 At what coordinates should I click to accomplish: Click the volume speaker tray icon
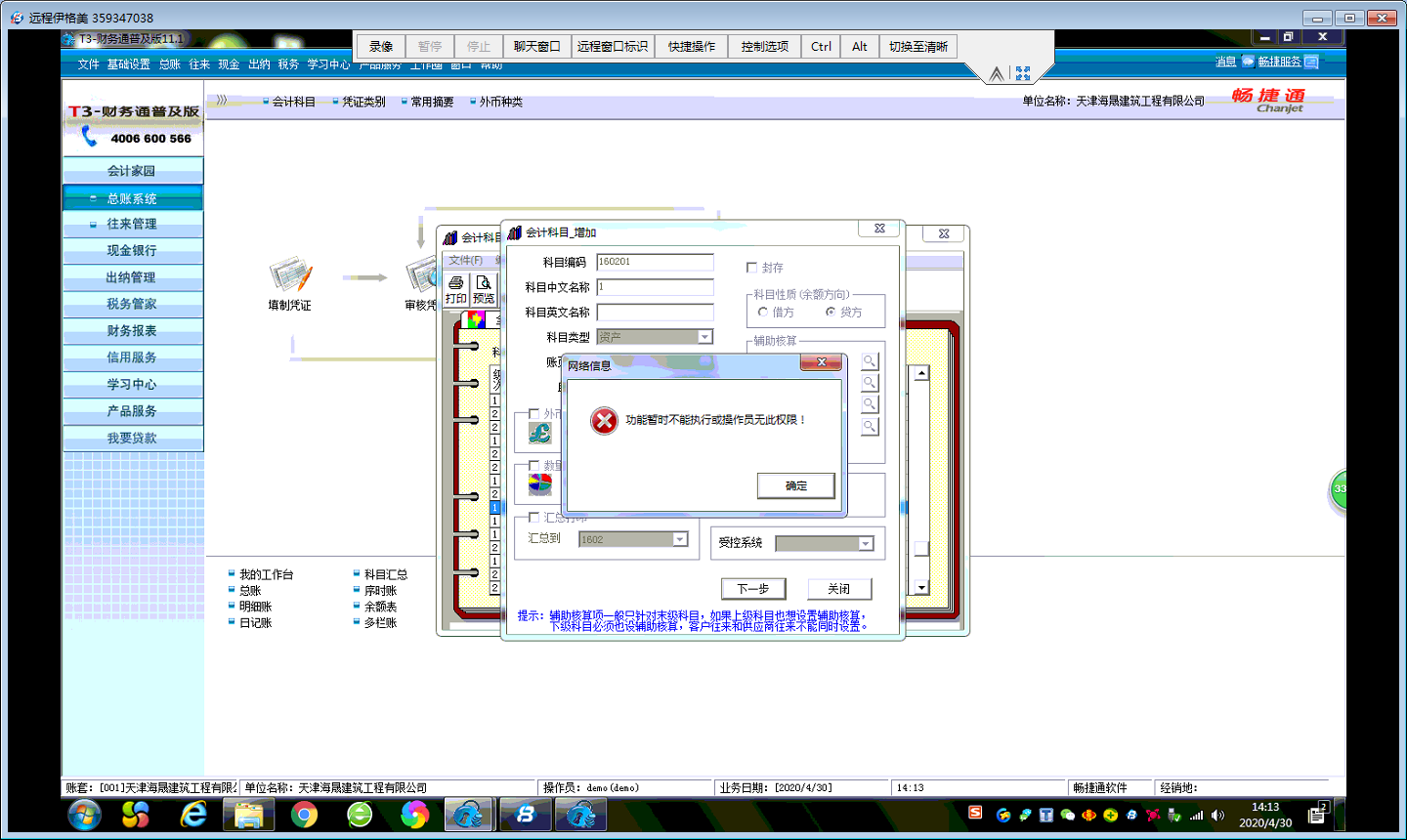[x=1217, y=815]
